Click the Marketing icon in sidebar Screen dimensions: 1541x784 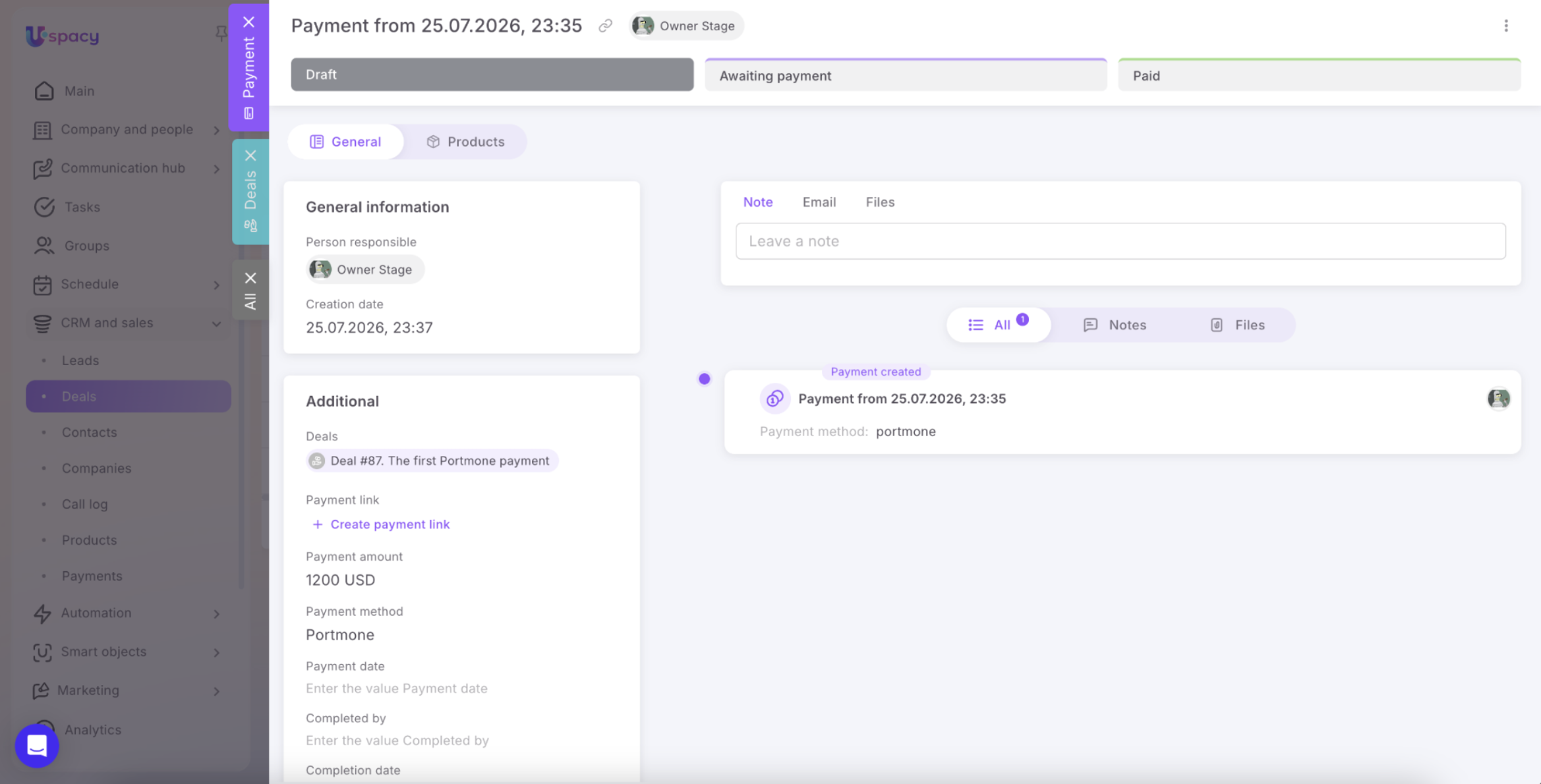pyautogui.click(x=41, y=690)
